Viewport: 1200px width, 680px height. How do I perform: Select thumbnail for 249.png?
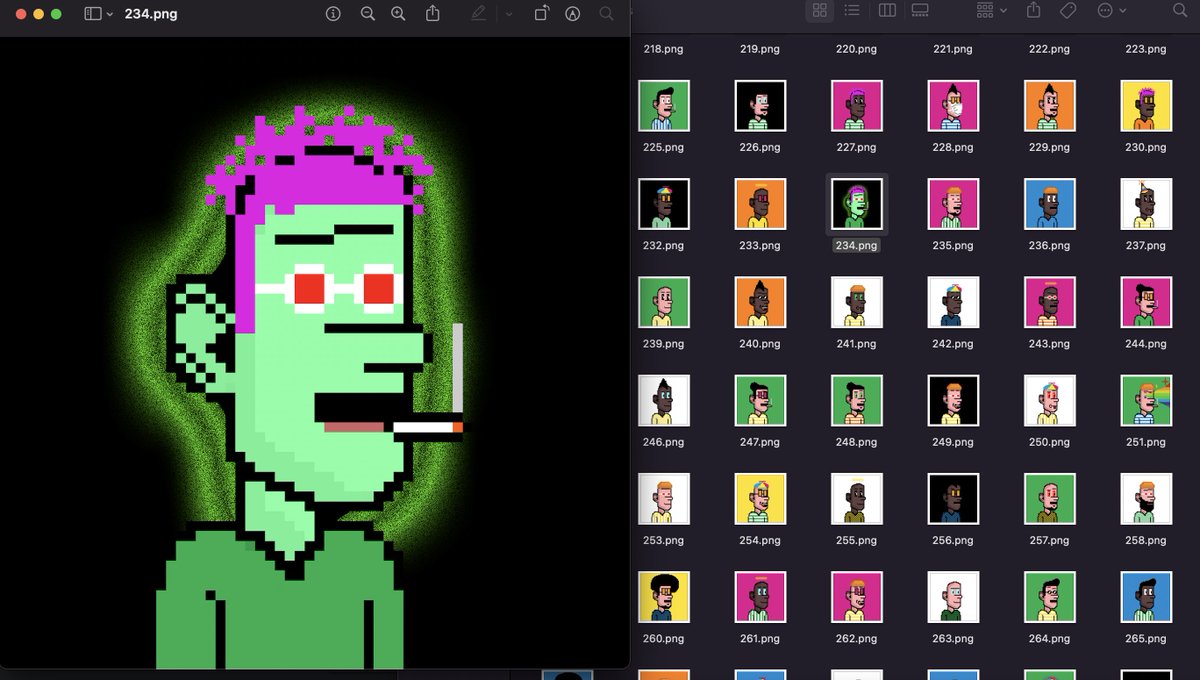coord(953,400)
